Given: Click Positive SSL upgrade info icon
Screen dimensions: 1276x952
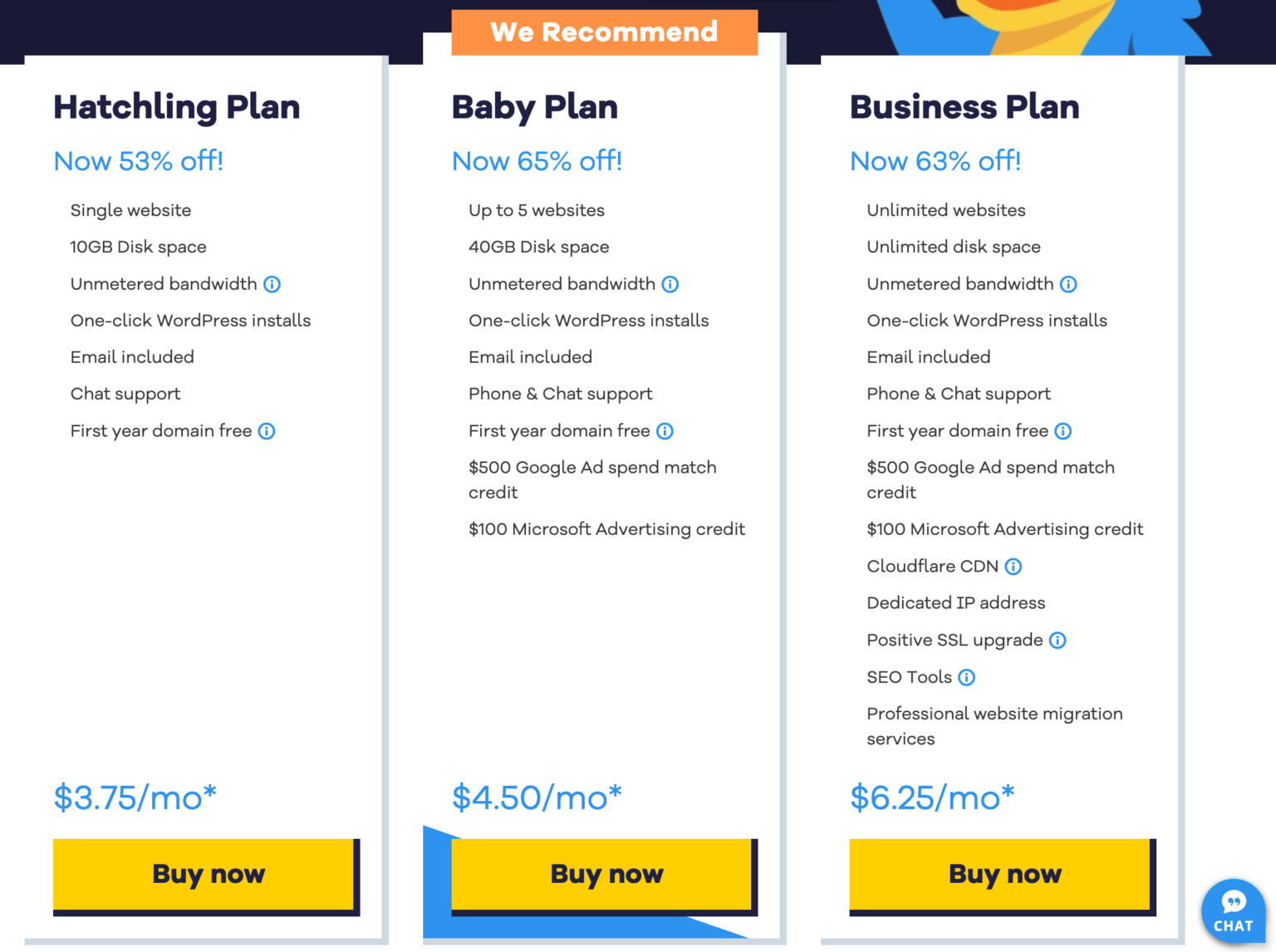Looking at the screenshot, I should tap(1058, 640).
